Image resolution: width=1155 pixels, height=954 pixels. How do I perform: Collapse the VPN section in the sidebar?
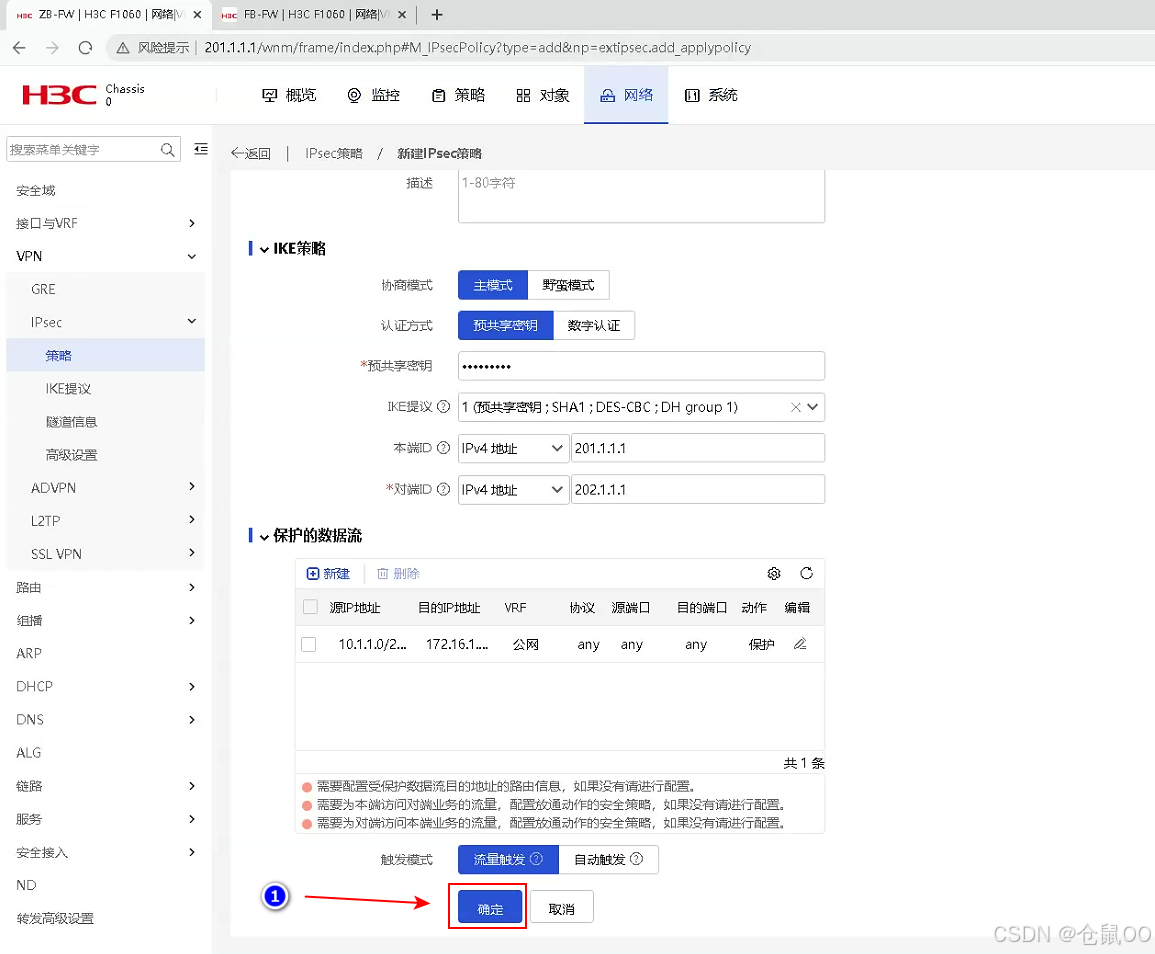(x=191, y=256)
